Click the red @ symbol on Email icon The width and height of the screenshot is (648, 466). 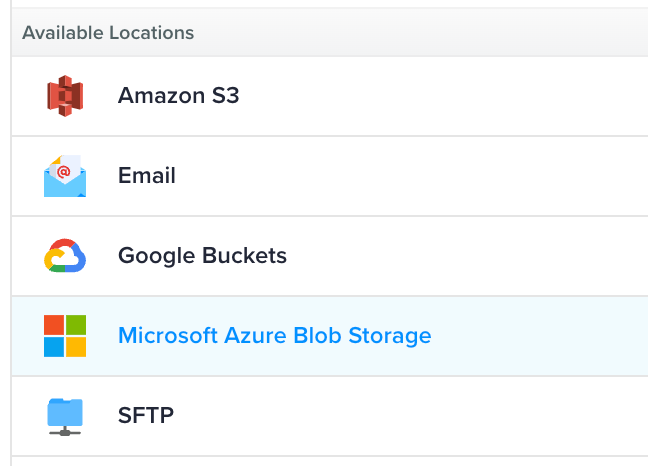[x=64, y=172]
